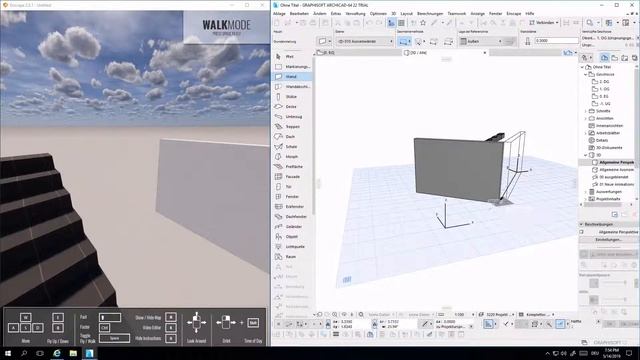Select the Unterzug beam tool

[292, 117]
